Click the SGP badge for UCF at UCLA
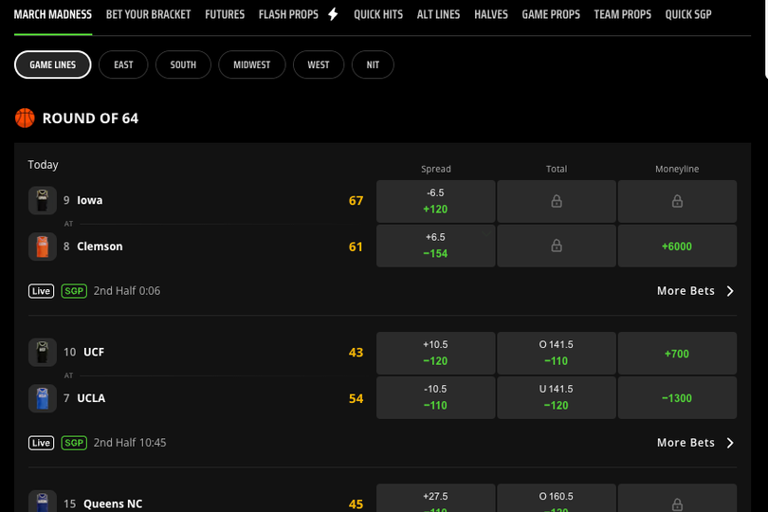768x512 pixels. pos(74,443)
